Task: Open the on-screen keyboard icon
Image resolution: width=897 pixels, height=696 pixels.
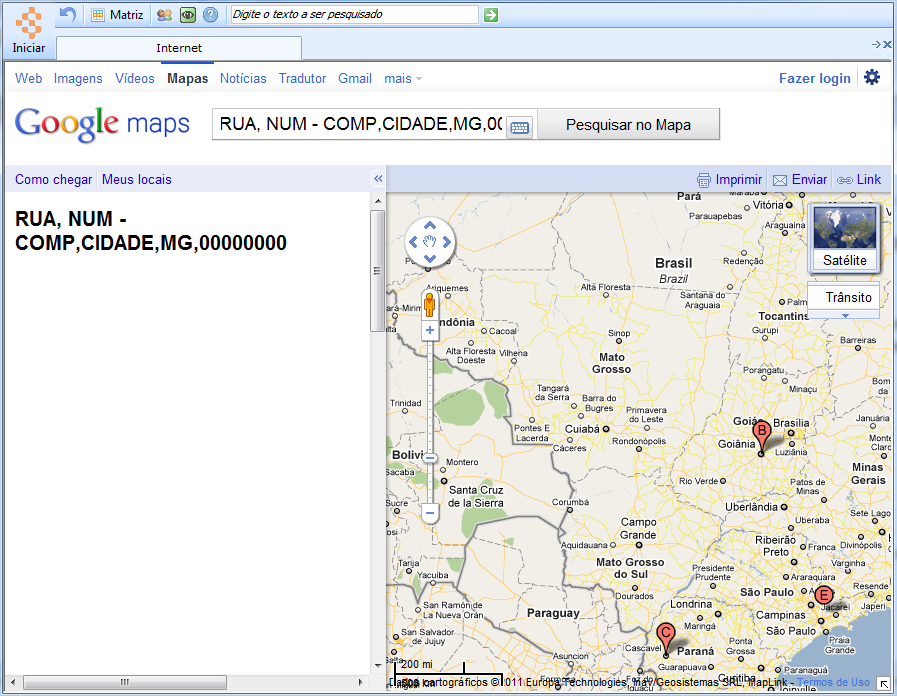Action: point(519,127)
